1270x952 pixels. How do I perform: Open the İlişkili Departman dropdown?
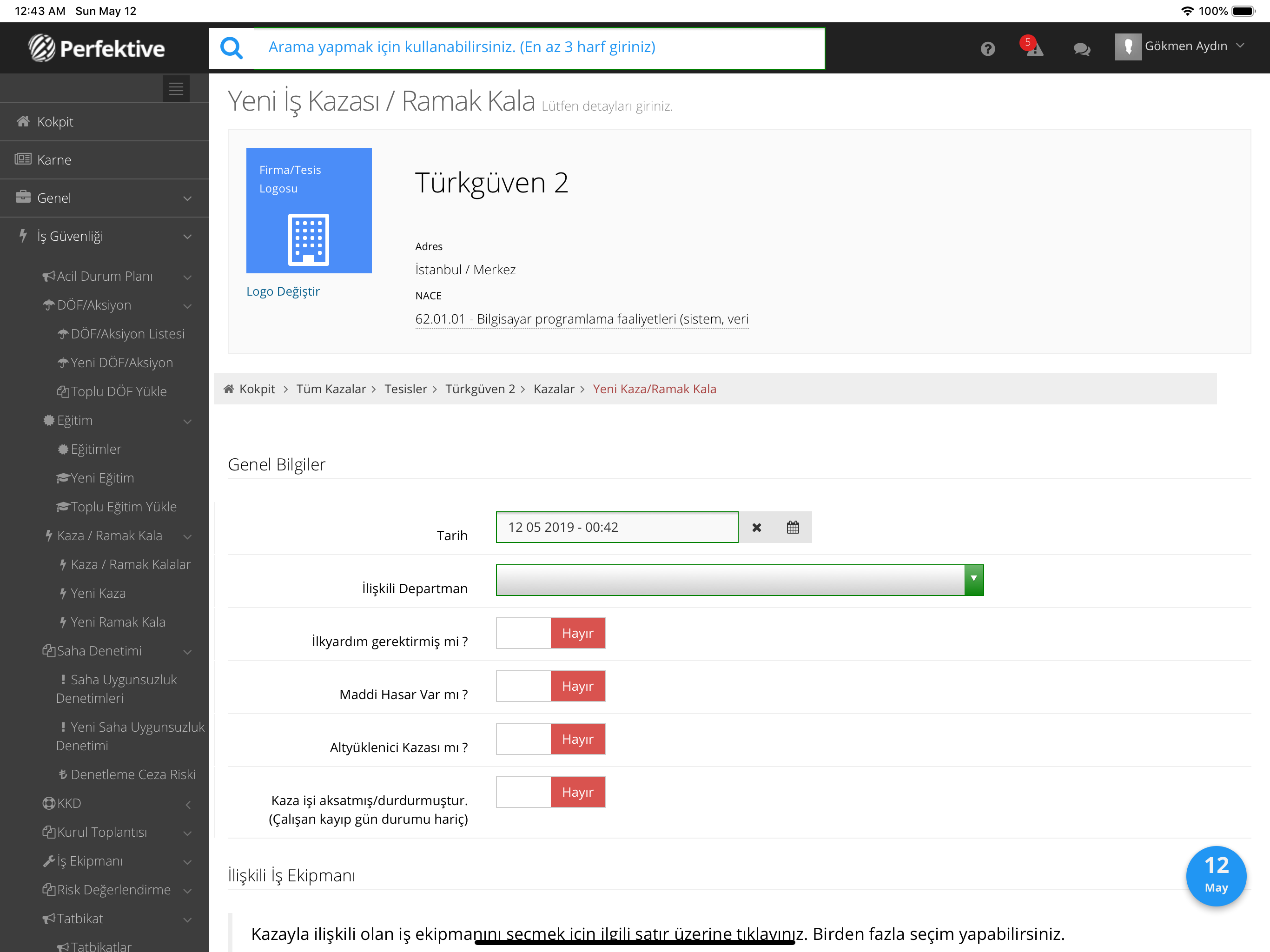740,580
